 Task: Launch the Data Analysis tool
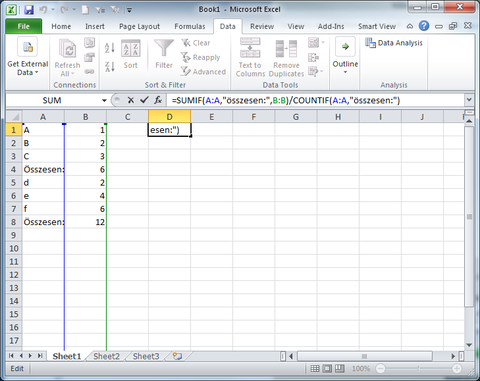coord(394,43)
